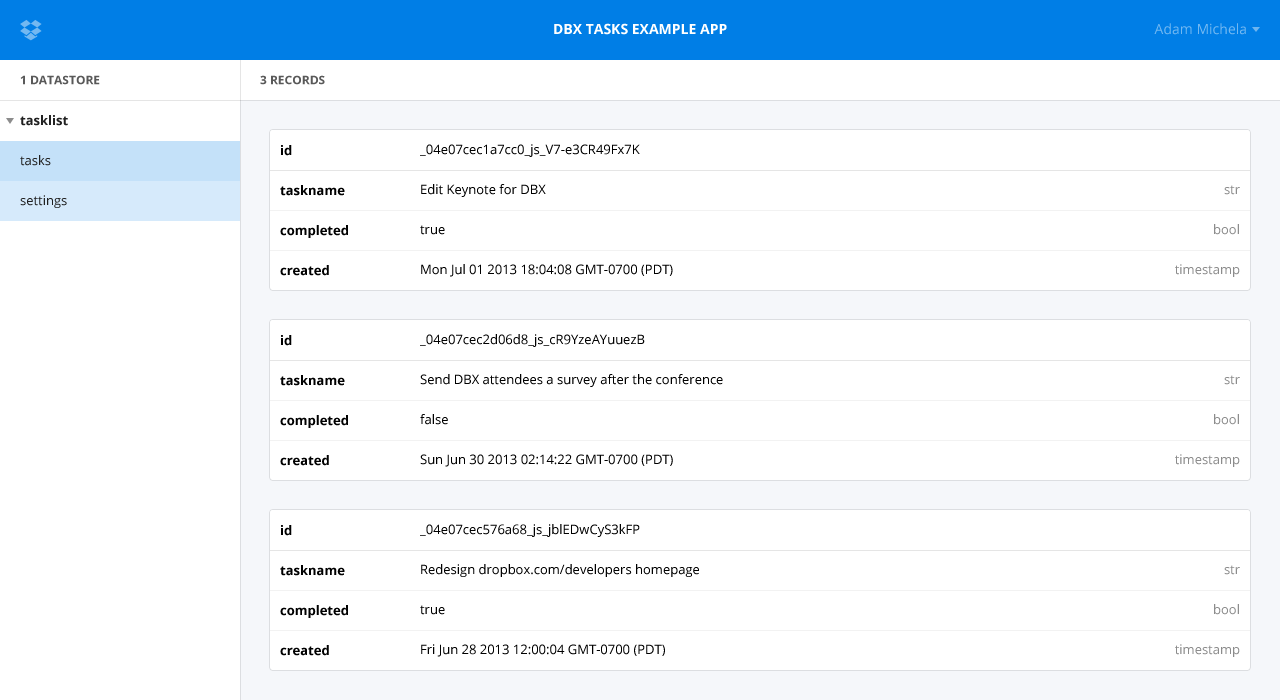This screenshot has width=1280, height=700.
Task: Select the Edit Keynote for DBX taskname
Action: [482, 189]
